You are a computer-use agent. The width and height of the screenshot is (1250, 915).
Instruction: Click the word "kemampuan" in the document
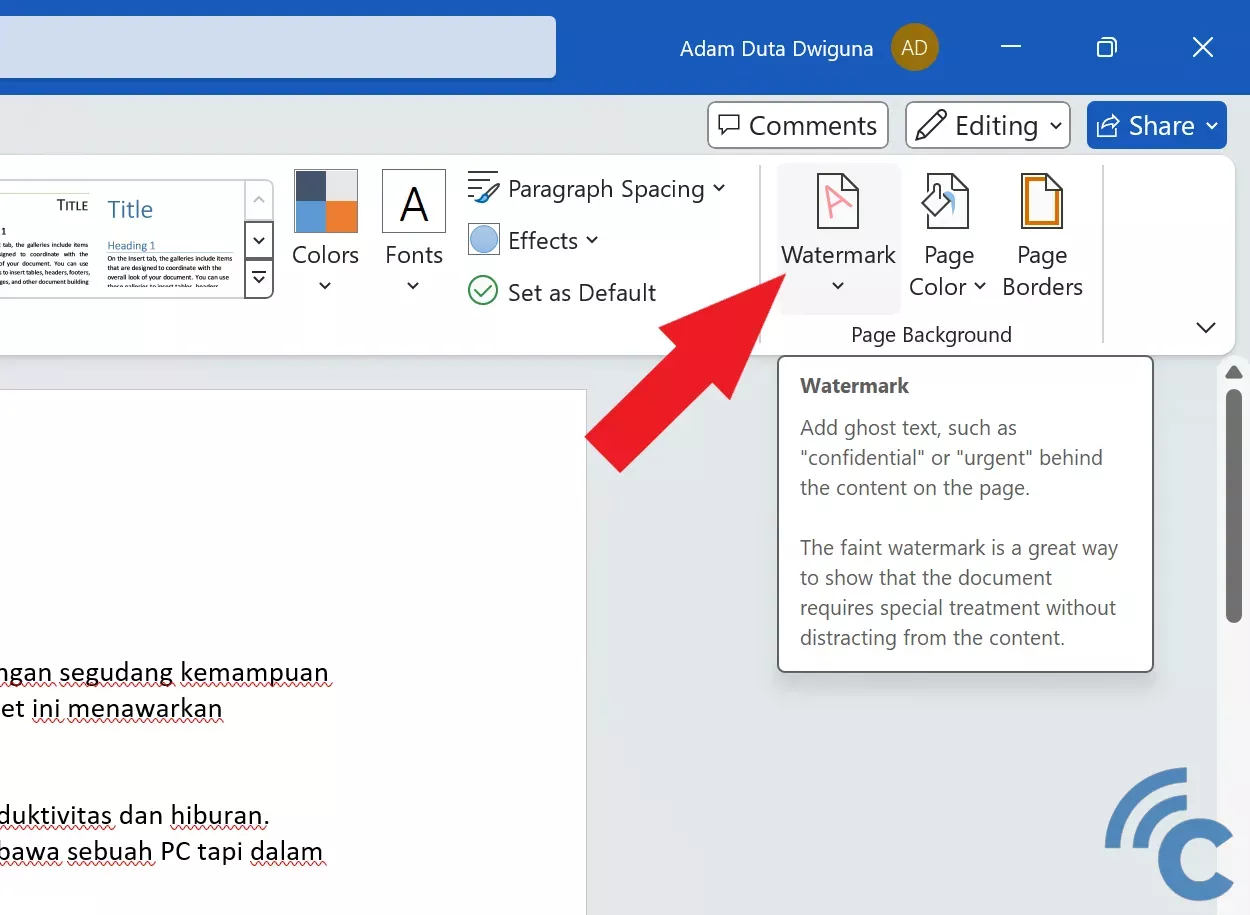click(253, 673)
